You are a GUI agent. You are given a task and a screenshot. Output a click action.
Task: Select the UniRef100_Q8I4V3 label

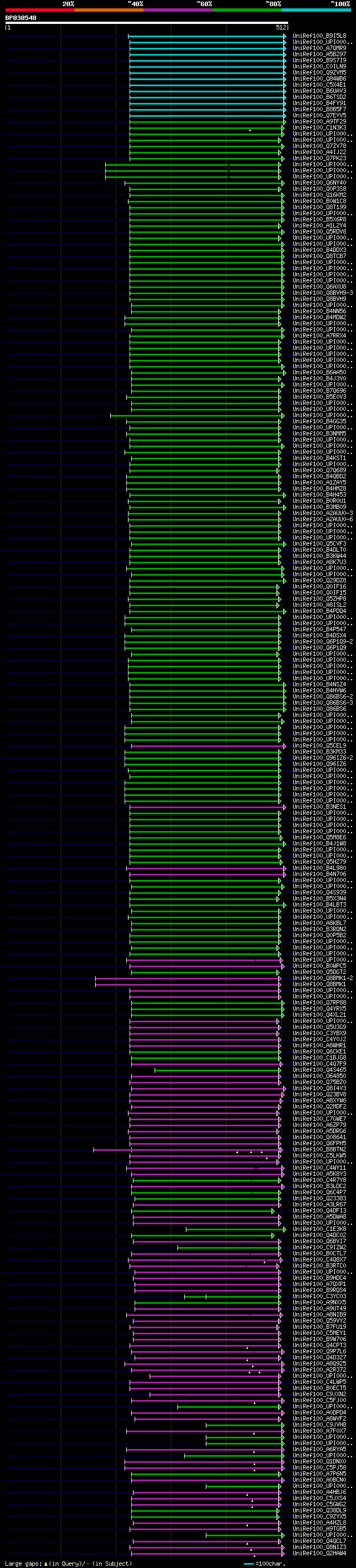coord(319,1088)
